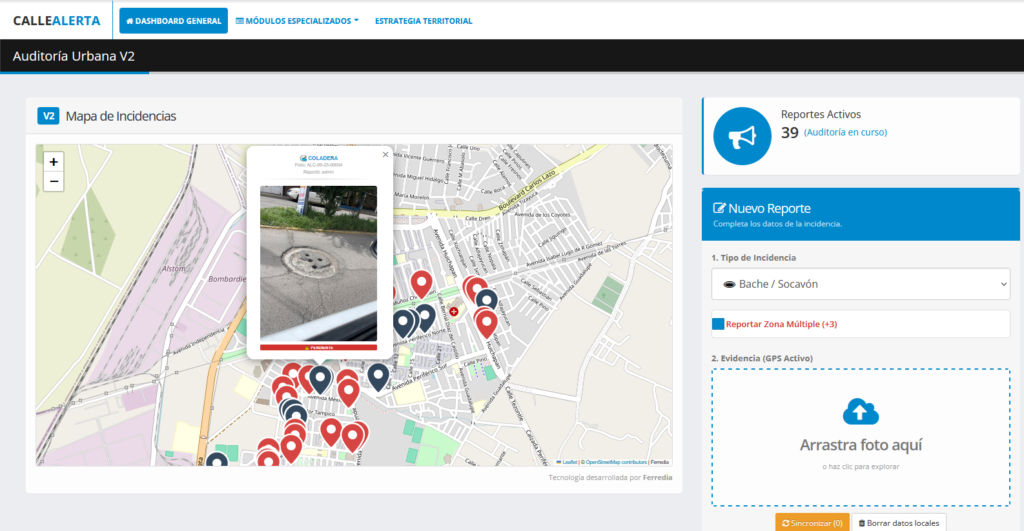1024x531 pixels.
Task: Open the Tipo de Incidencia dropdown
Action: pyautogui.click(x=861, y=284)
